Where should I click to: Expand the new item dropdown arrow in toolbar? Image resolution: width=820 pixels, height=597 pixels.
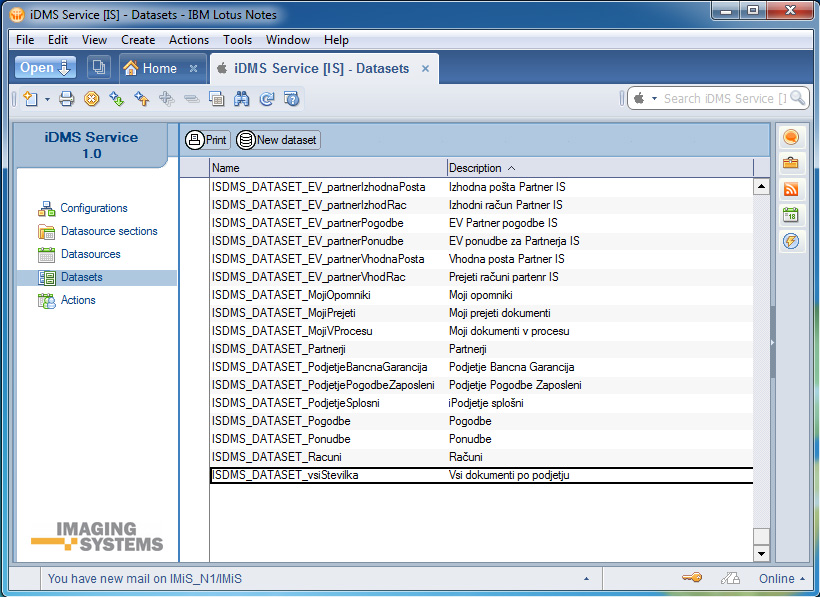click(46, 99)
